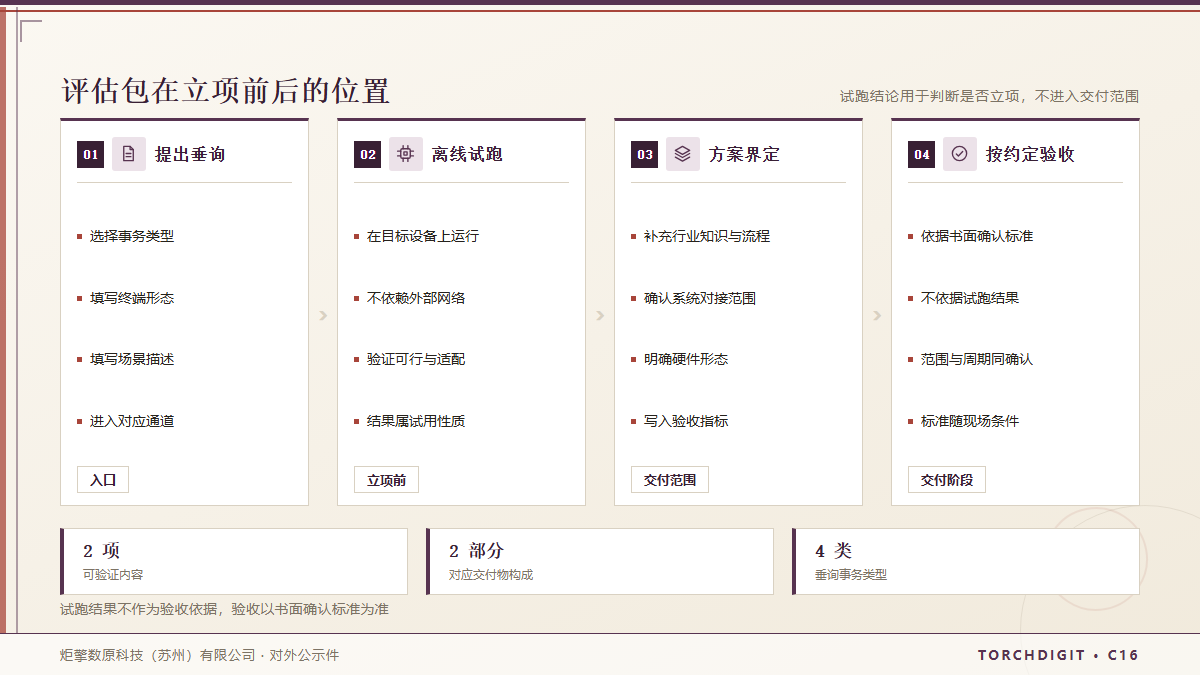This screenshot has width=1200, height=675.
Task: Select the 01 step number badge
Action: [91, 155]
